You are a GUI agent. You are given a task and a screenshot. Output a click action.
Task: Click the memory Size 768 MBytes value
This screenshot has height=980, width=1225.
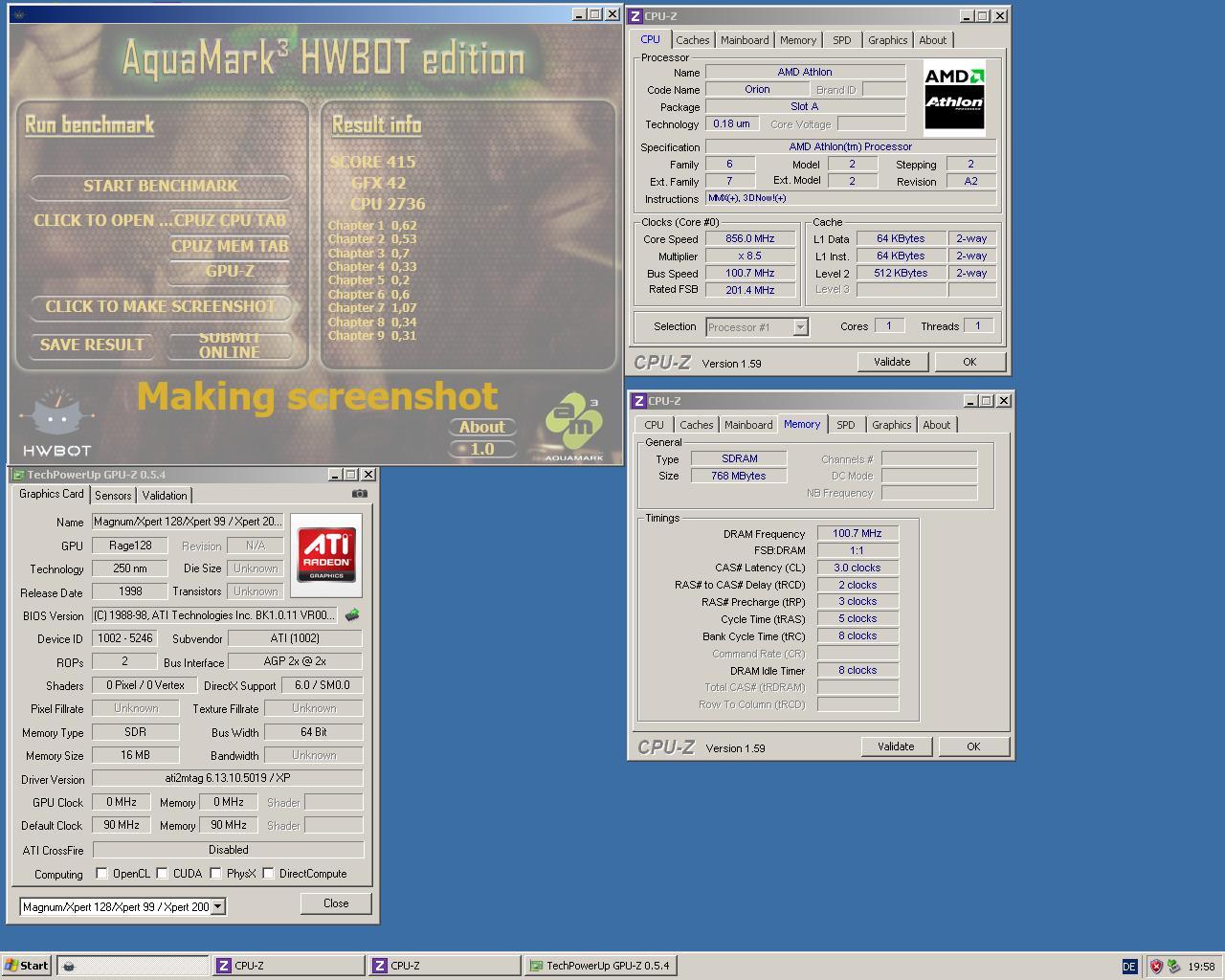tap(739, 476)
